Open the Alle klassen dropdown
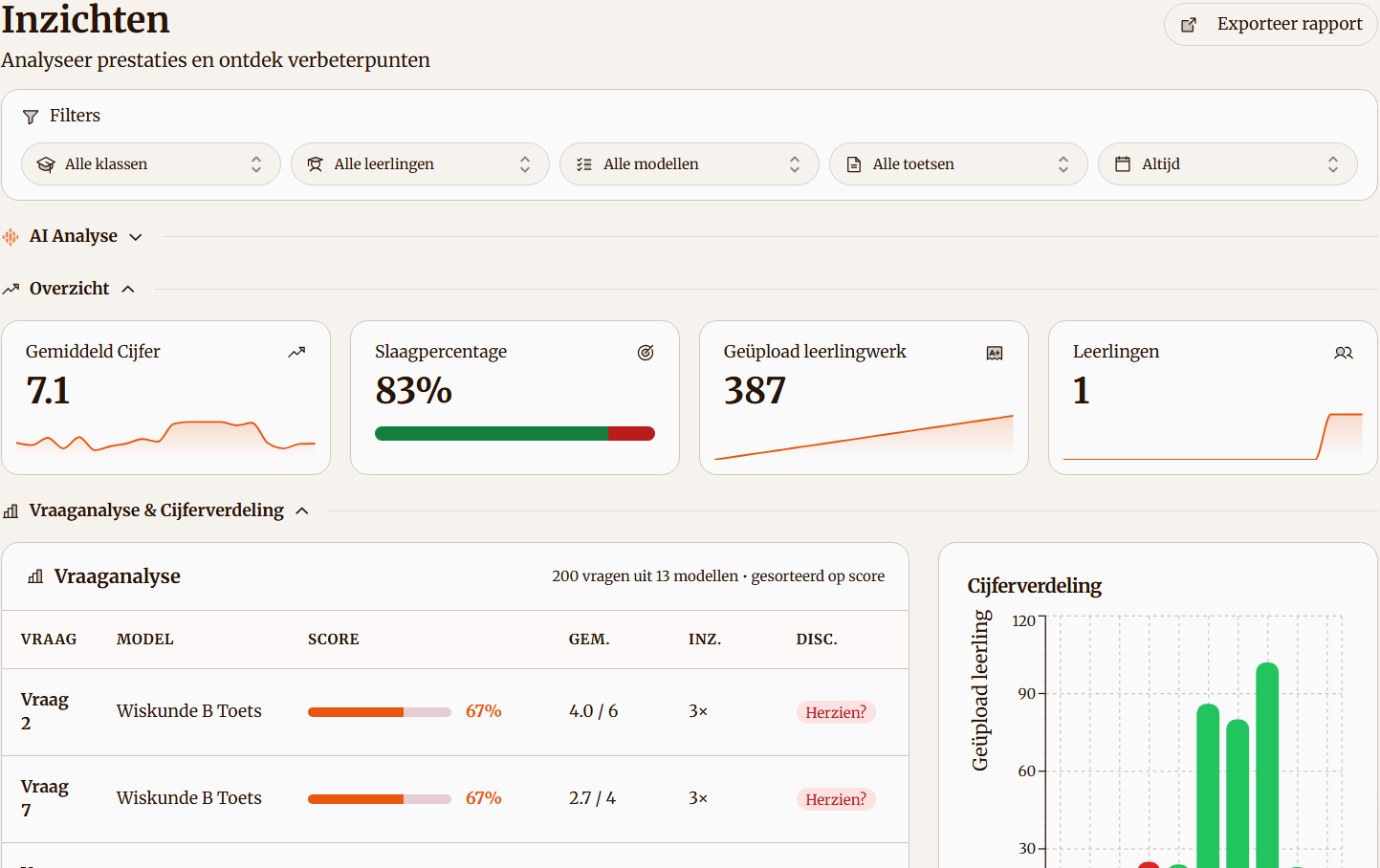The width and height of the screenshot is (1380, 868). [x=151, y=164]
